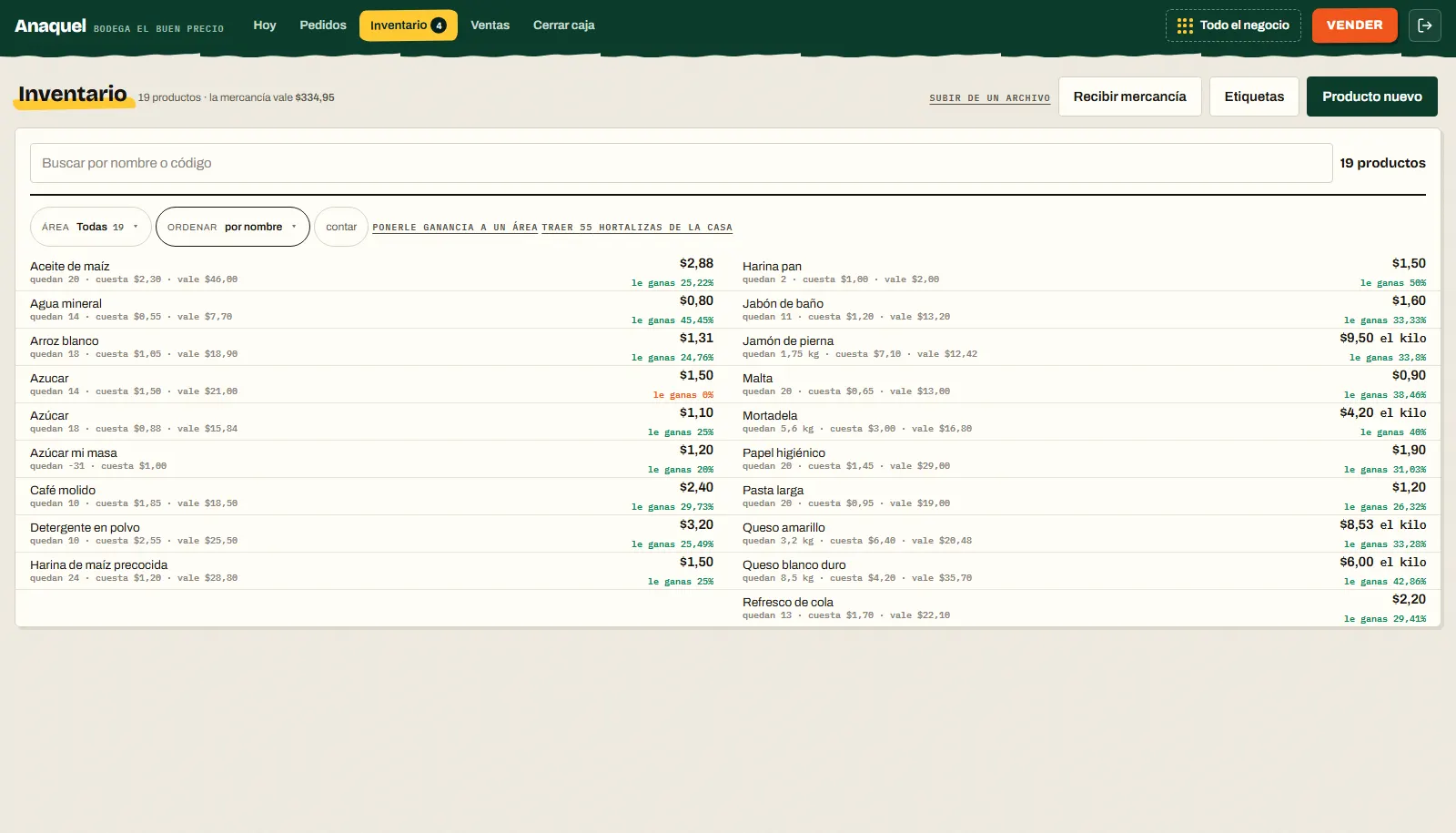Open Detergente en polvo product

(x=371, y=533)
